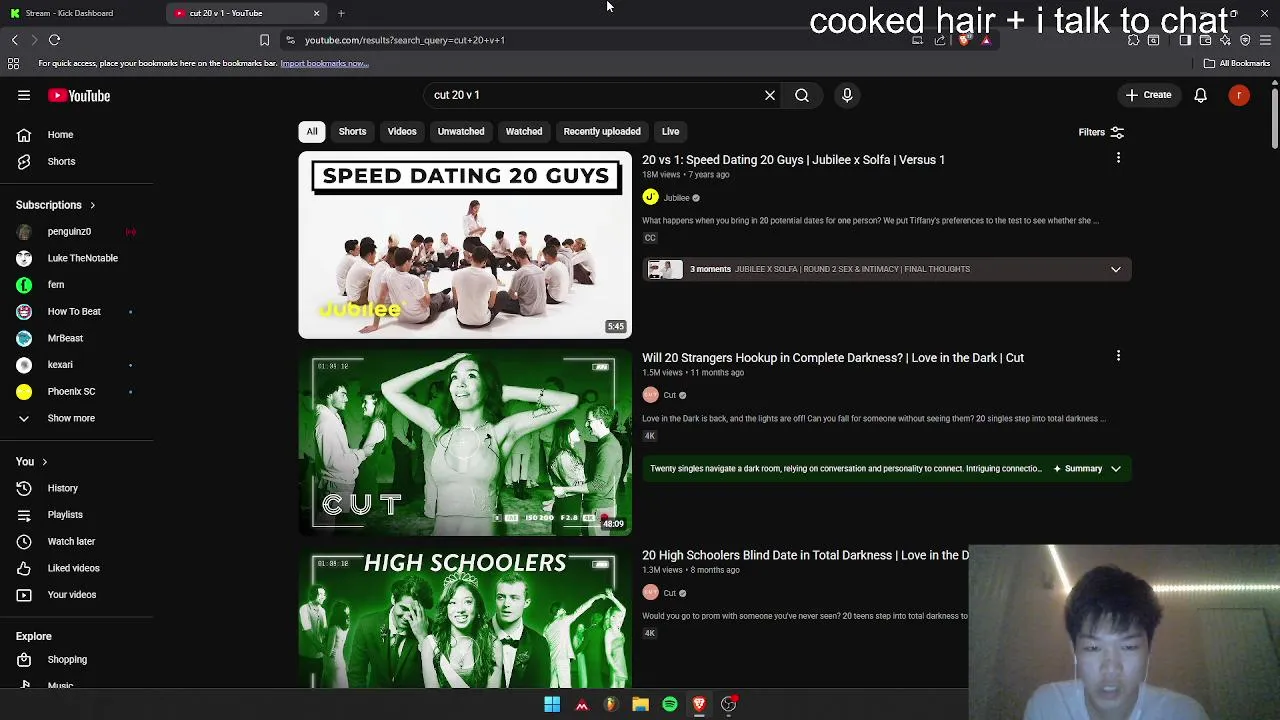Image resolution: width=1280 pixels, height=720 pixels.
Task: Play the High Schoolers thumbnail
Action: coord(465,617)
